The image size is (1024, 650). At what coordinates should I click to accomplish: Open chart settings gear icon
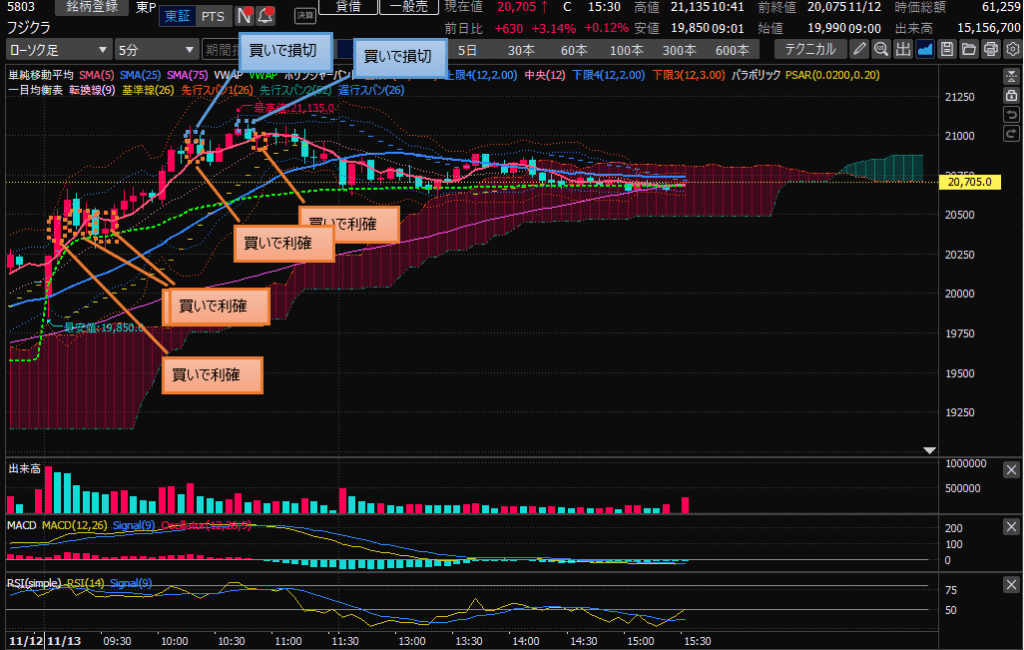tap(1011, 49)
